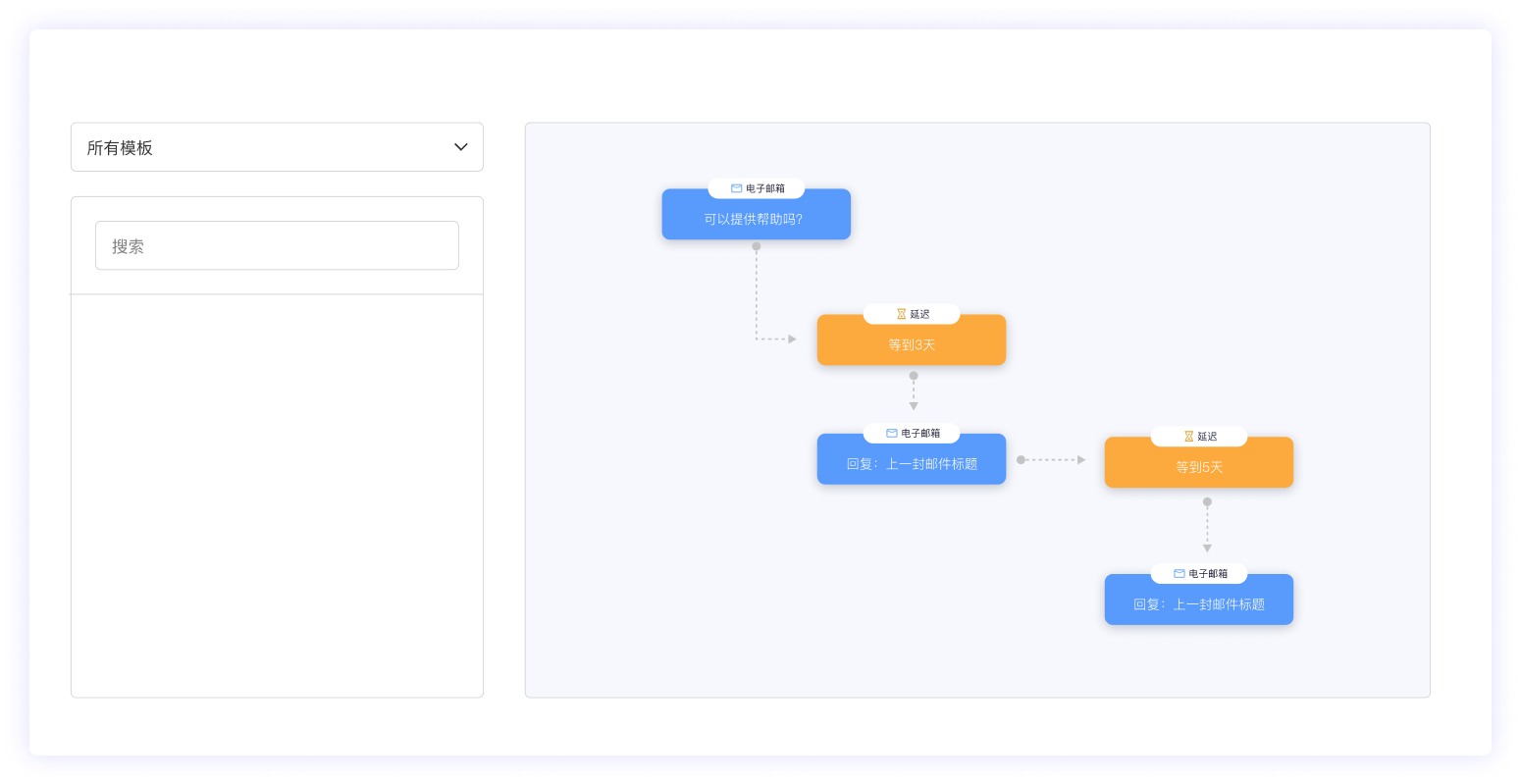The height and width of the screenshot is (784, 1520).
Task: Click connector dot right of middle reply node
Action: pyautogui.click(x=1021, y=459)
